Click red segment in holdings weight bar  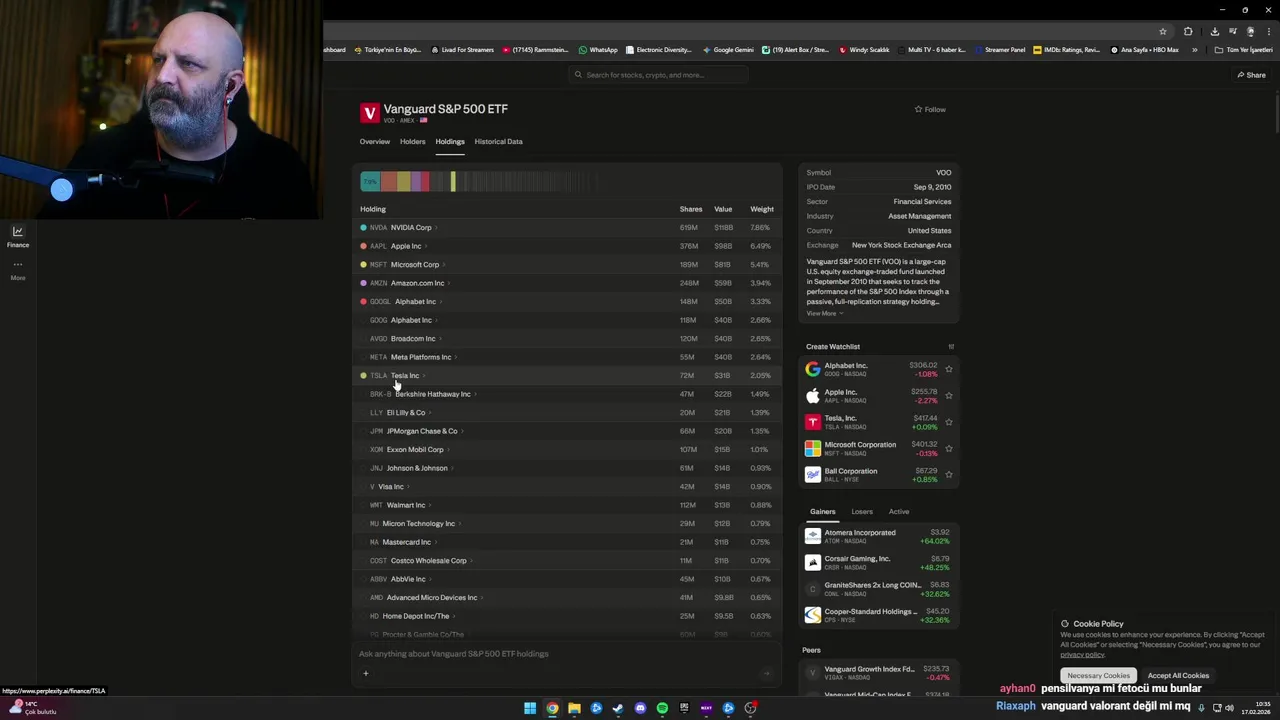425,181
